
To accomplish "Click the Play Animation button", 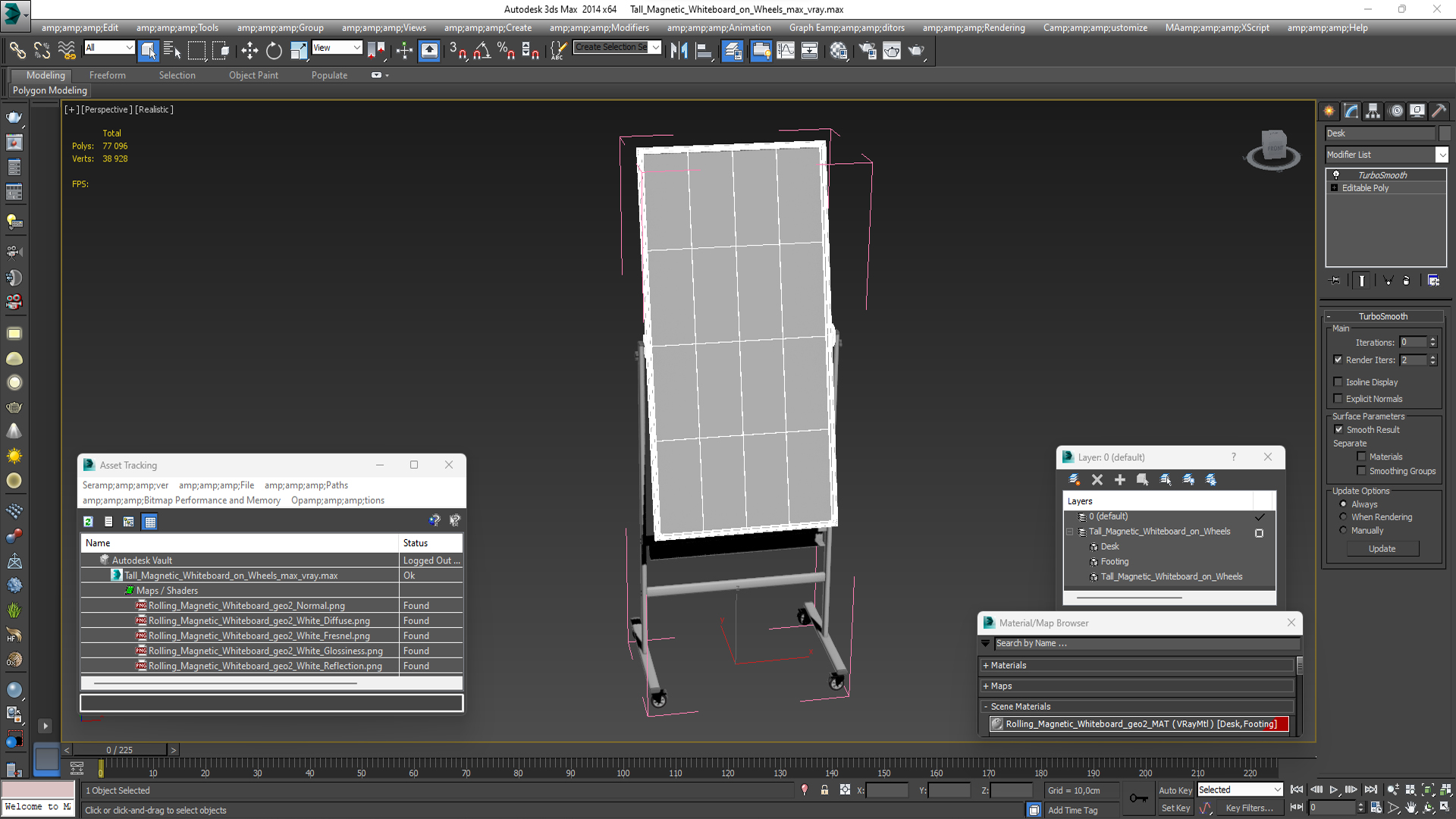I will click(1333, 790).
